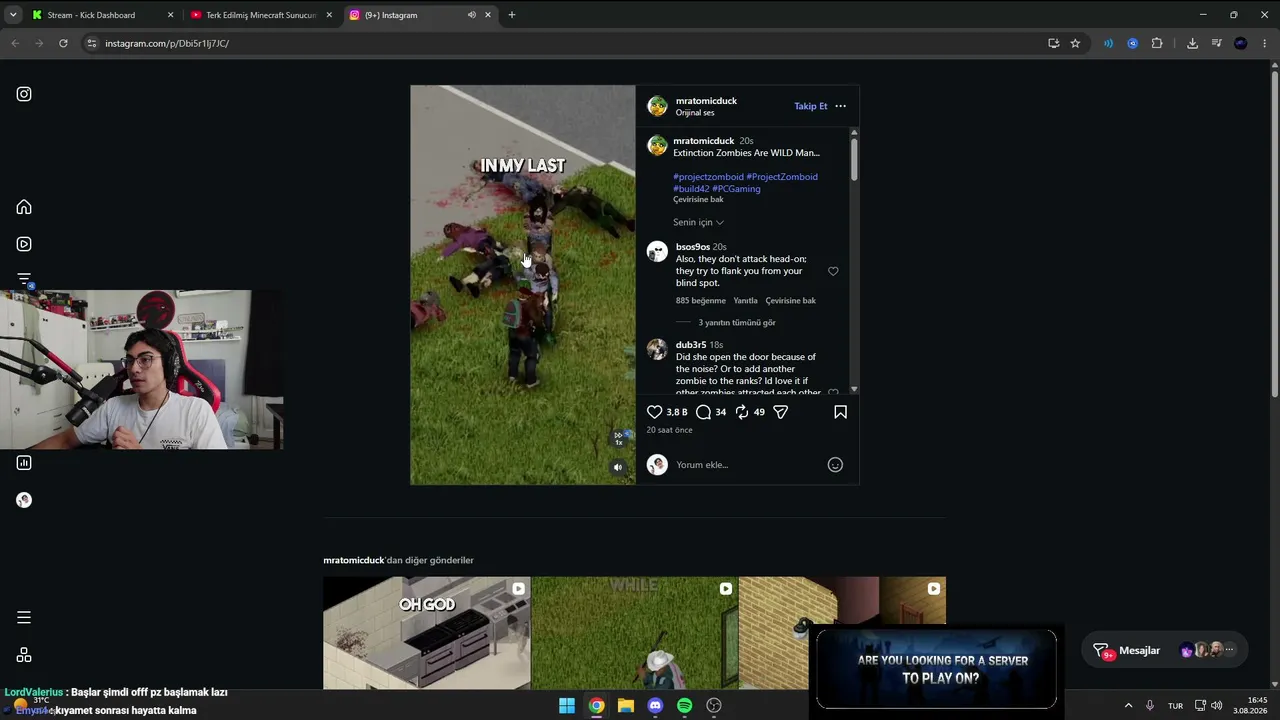Screen dimensions: 1280x720
Task: Click dub3r5's commenter avatar
Action: (x=657, y=349)
